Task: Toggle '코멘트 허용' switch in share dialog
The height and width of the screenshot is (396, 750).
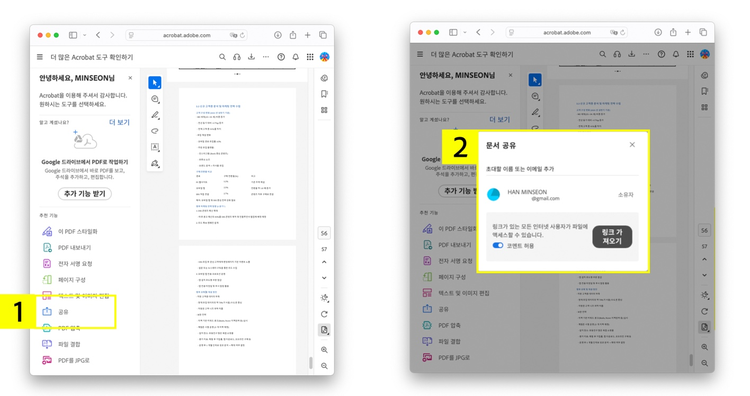Action: pyautogui.click(x=498, y=245)
